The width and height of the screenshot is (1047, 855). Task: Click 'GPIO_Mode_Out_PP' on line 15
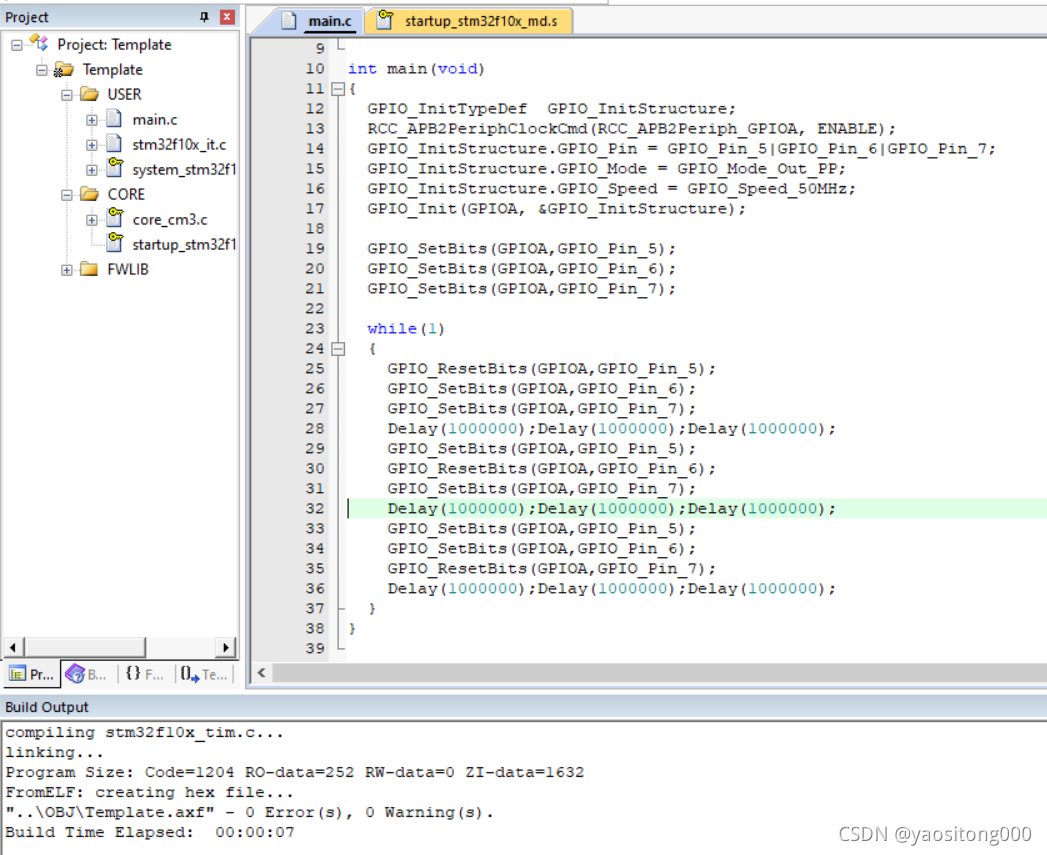[757, 168]
